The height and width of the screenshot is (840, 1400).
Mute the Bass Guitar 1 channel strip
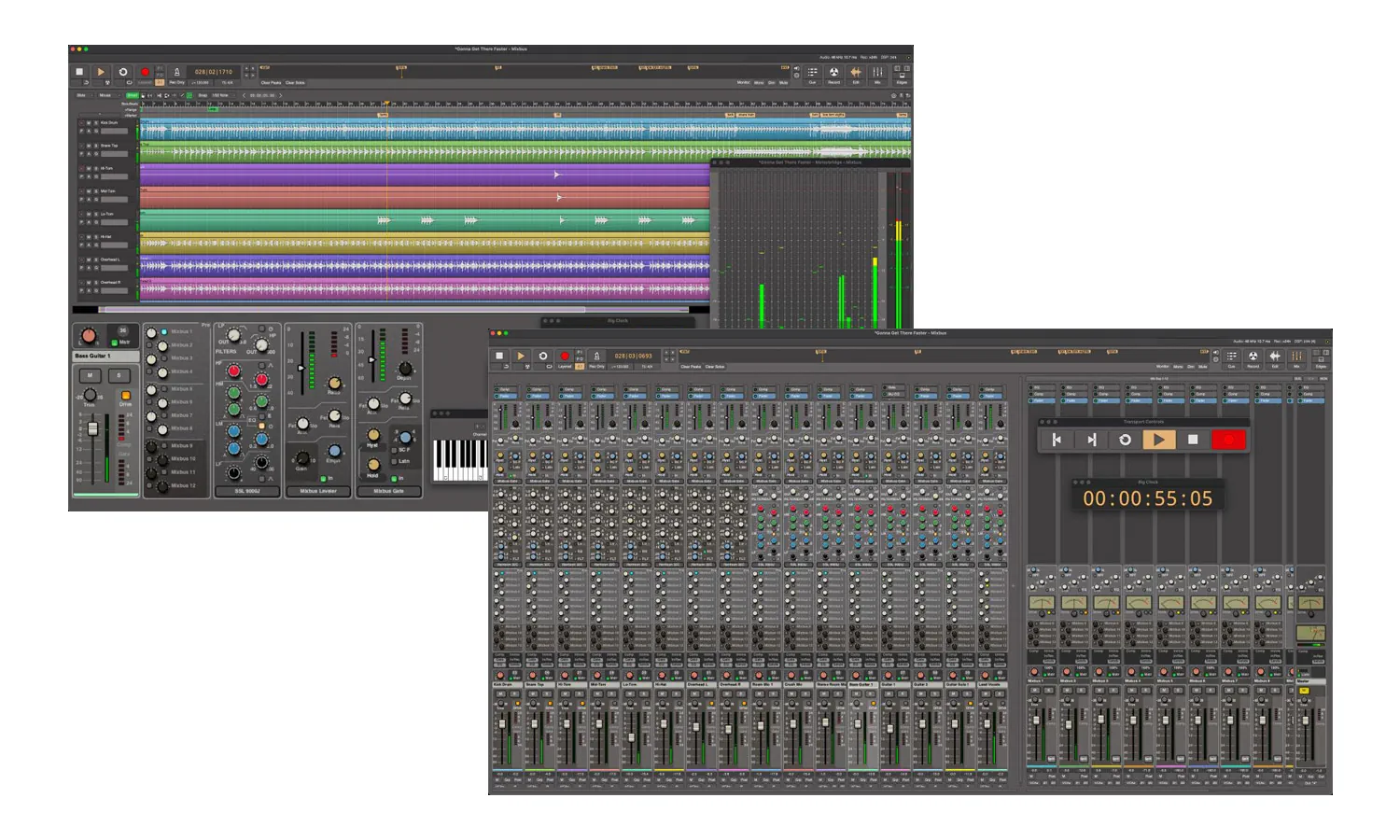coord(91,375)
